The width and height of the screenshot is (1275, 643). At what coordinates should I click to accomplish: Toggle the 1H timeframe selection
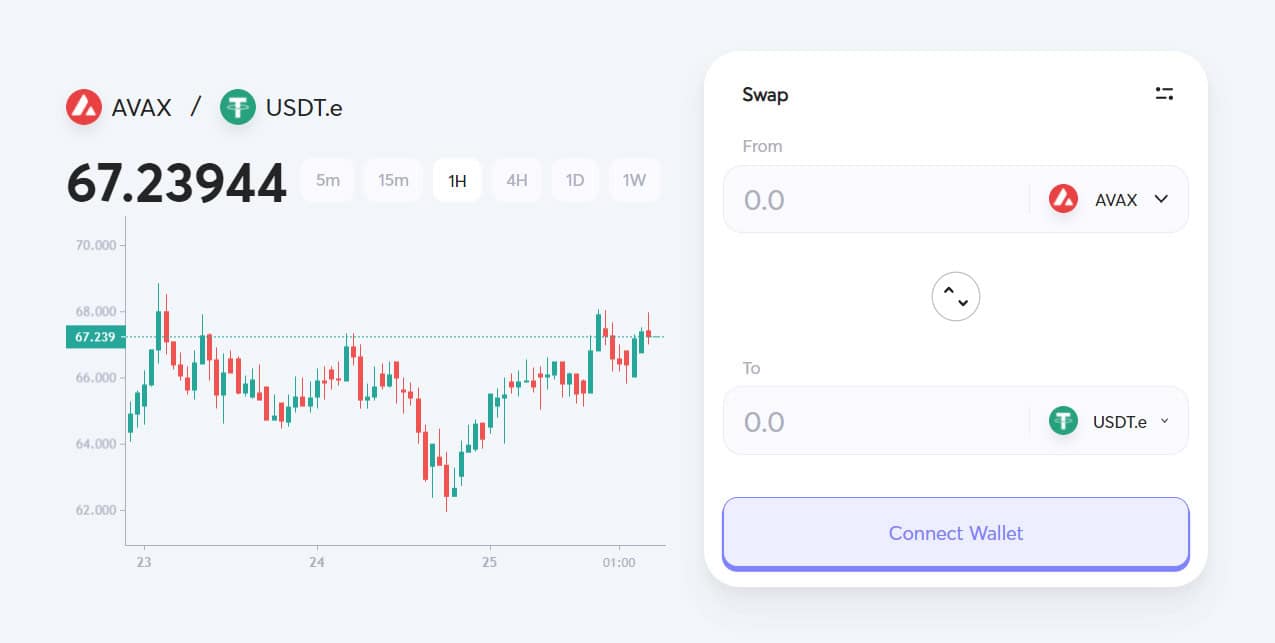(457, 180)
